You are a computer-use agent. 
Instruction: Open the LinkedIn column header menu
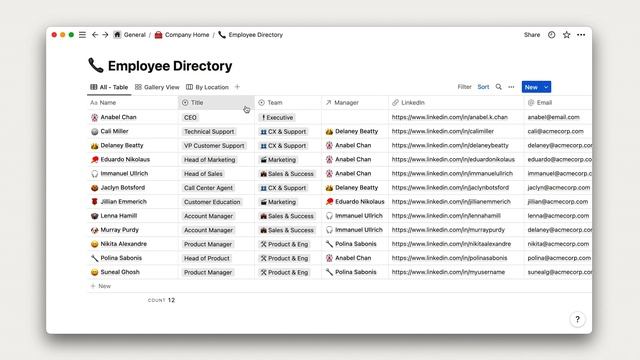[x=456, y=102]
